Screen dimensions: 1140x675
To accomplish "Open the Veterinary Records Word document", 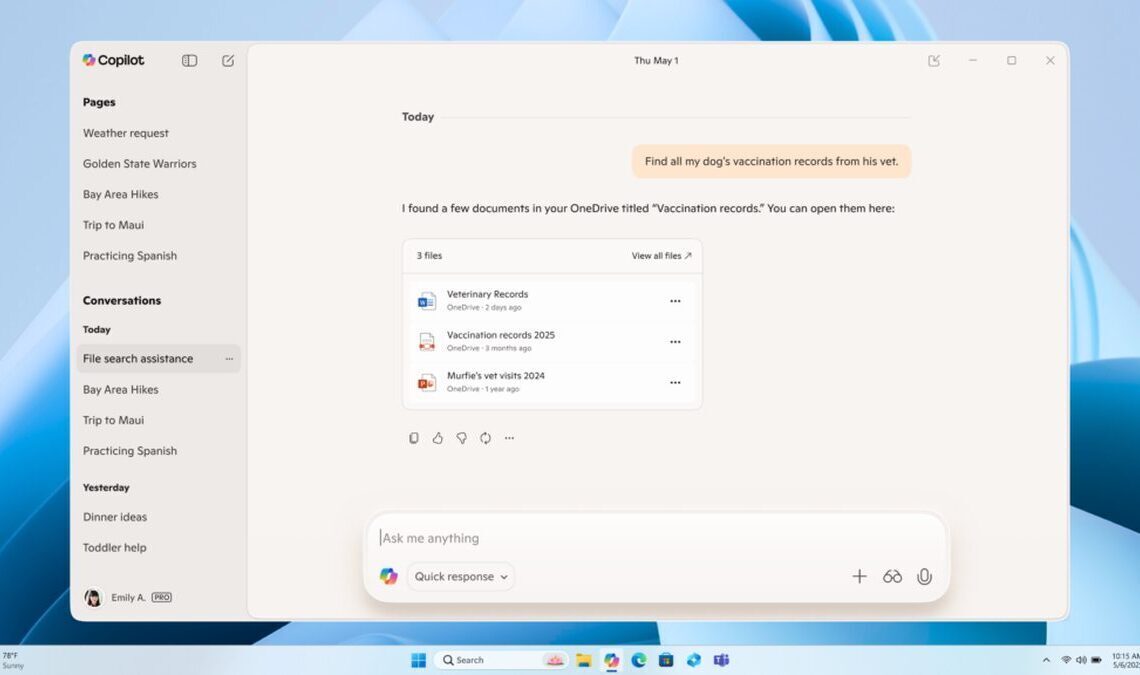I will (x=553, y=300).
